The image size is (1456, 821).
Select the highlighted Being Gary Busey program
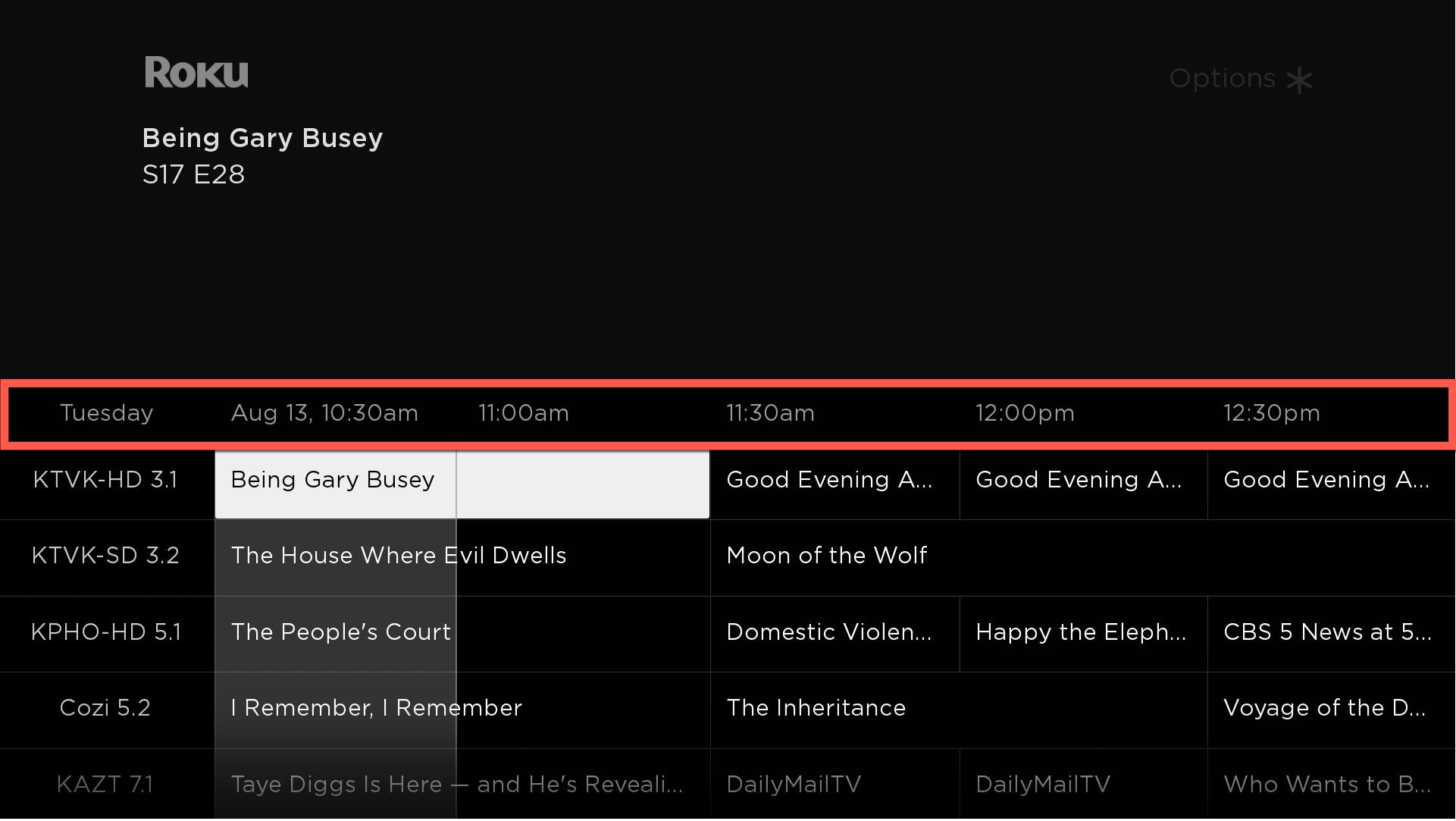[x=462, y=485]
